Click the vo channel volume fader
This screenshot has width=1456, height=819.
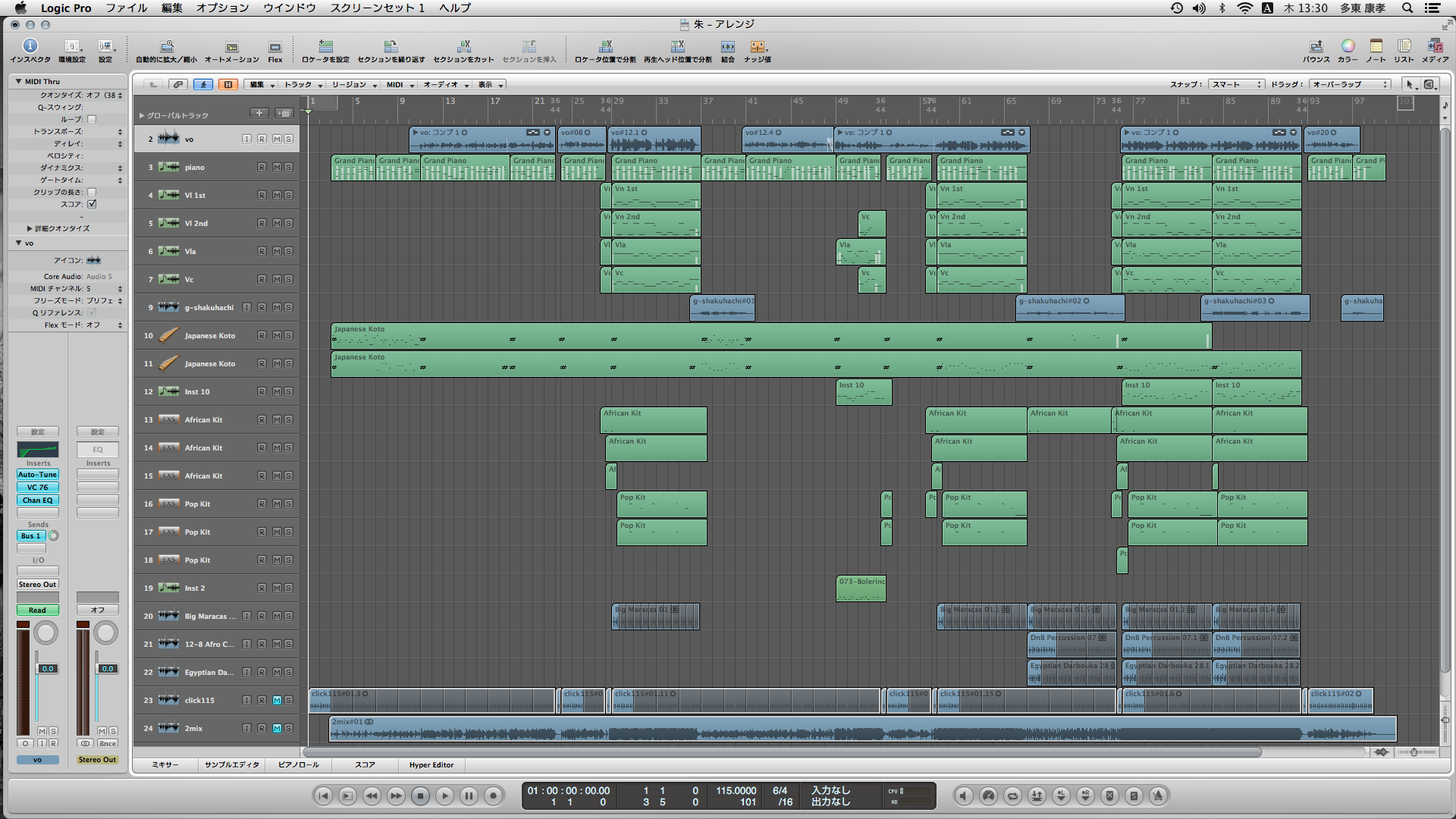pos(47,668)
